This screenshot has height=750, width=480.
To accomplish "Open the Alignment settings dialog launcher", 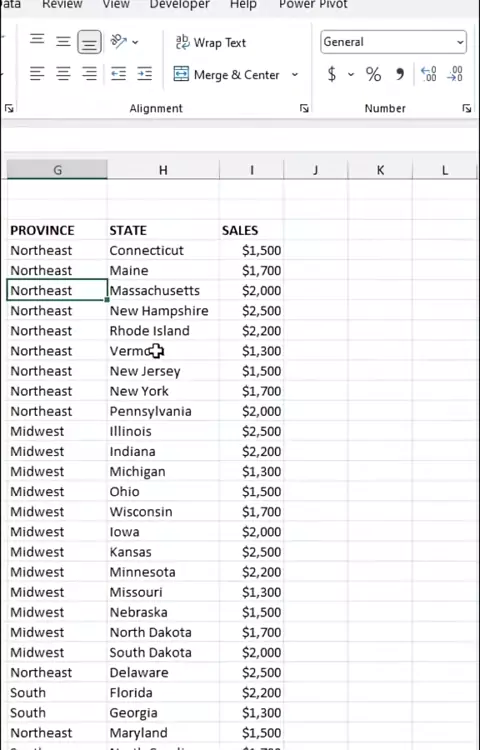I will (304, 109).
